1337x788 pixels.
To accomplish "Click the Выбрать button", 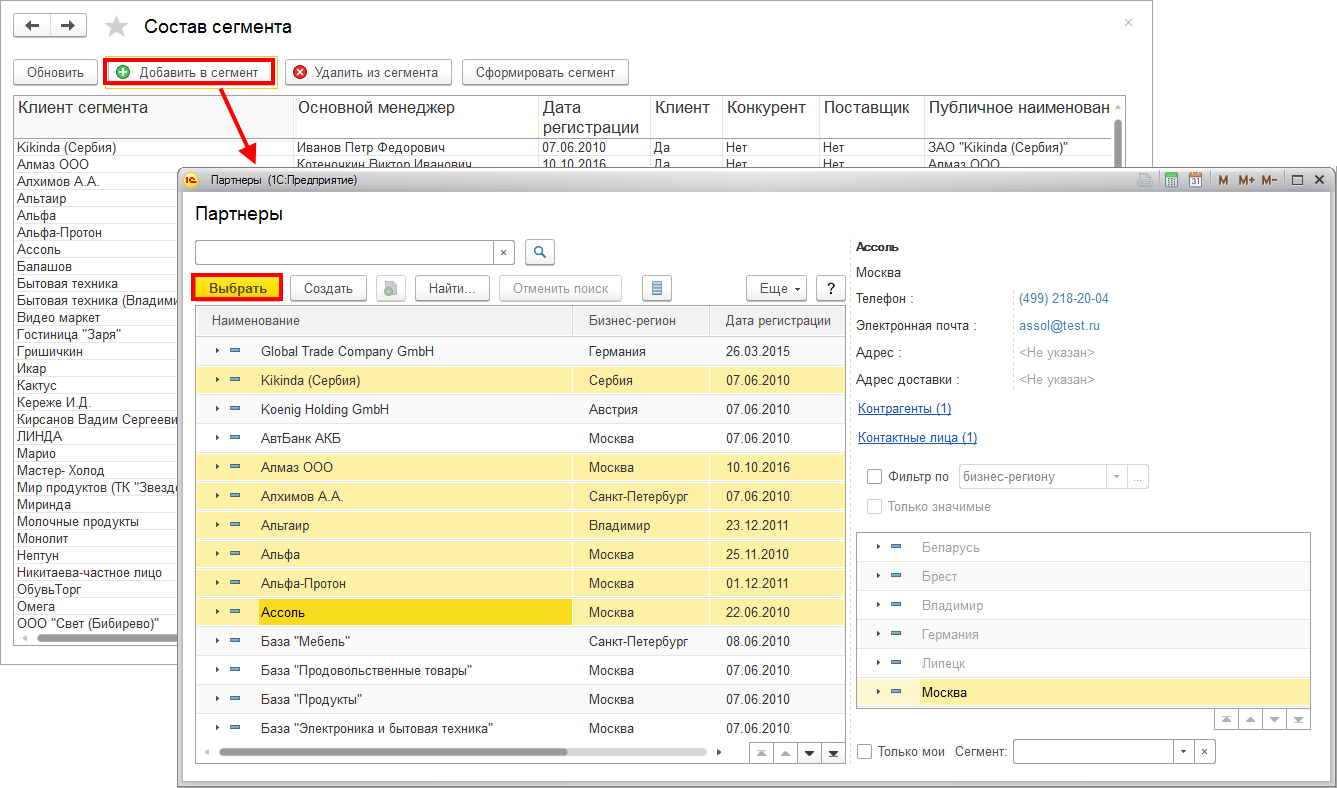I will coord(238,288).
